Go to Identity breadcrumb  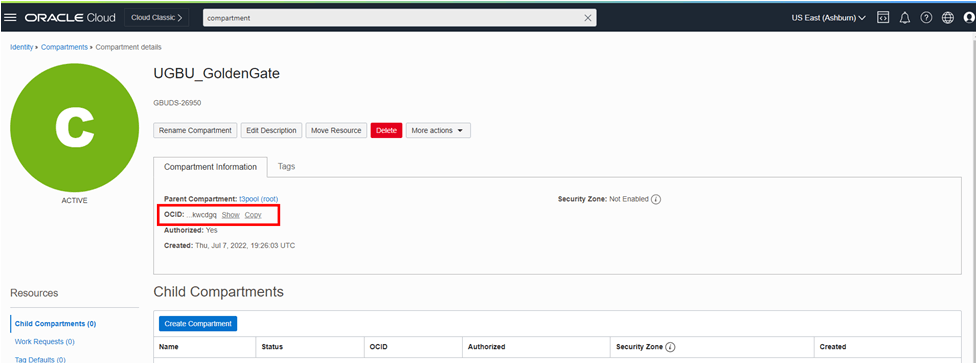[21, 47]
